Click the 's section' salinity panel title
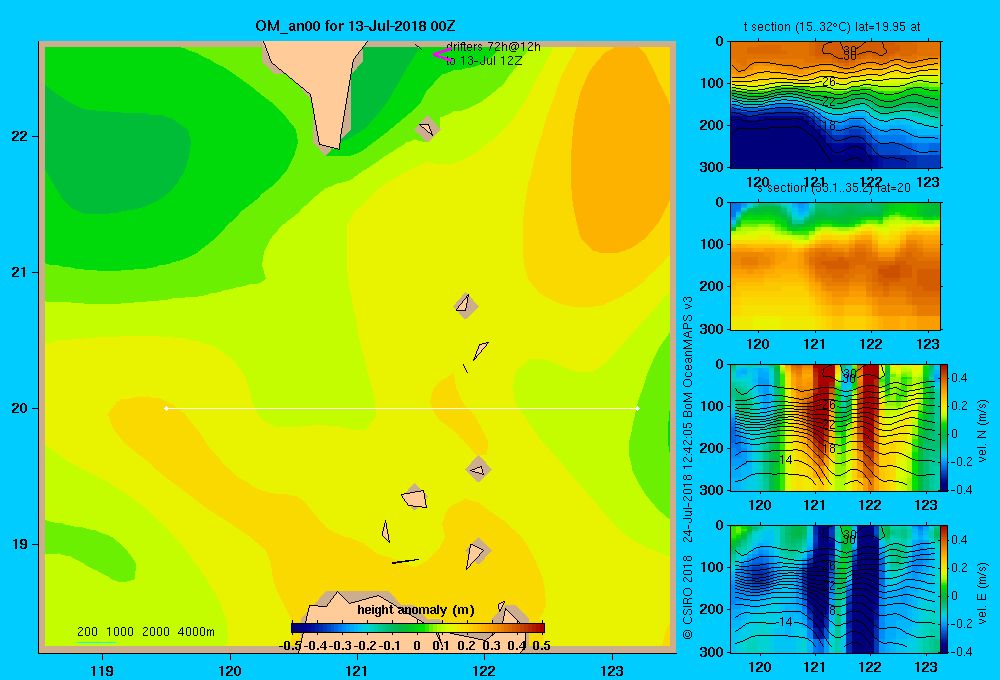 834,188
